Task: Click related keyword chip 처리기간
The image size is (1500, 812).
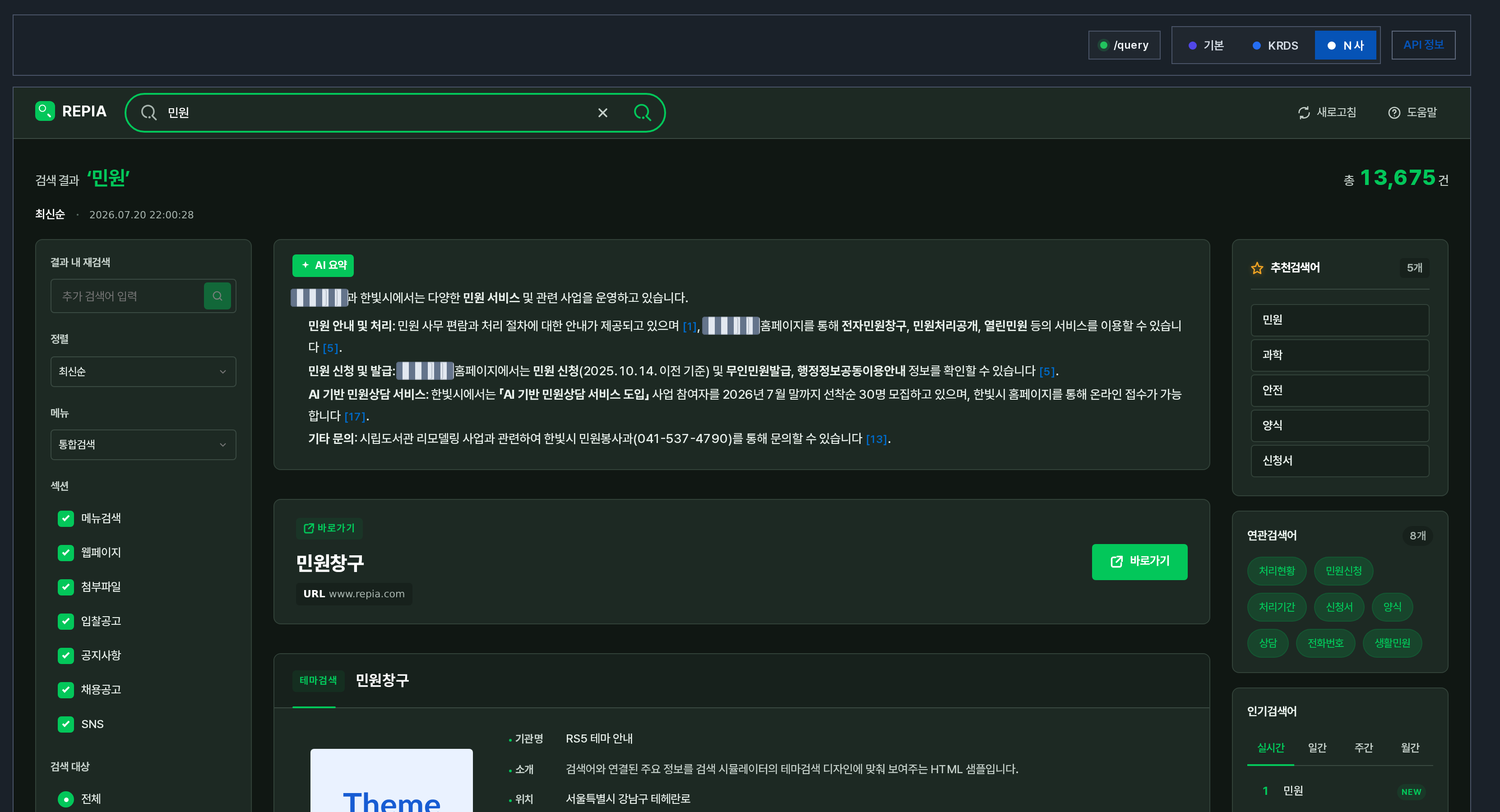Action: pos(1276,607)
